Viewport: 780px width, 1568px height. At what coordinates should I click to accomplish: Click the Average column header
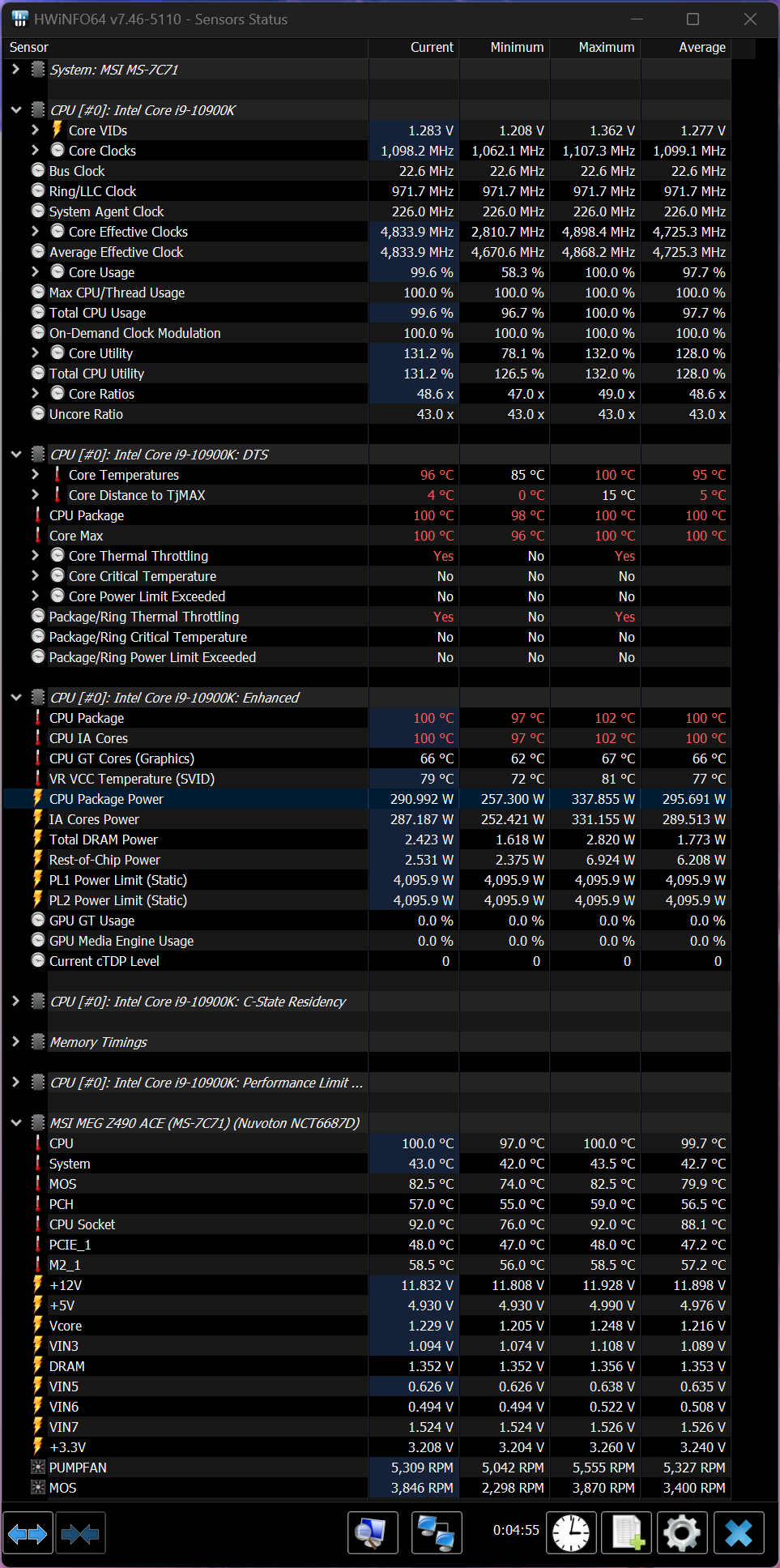686,48
